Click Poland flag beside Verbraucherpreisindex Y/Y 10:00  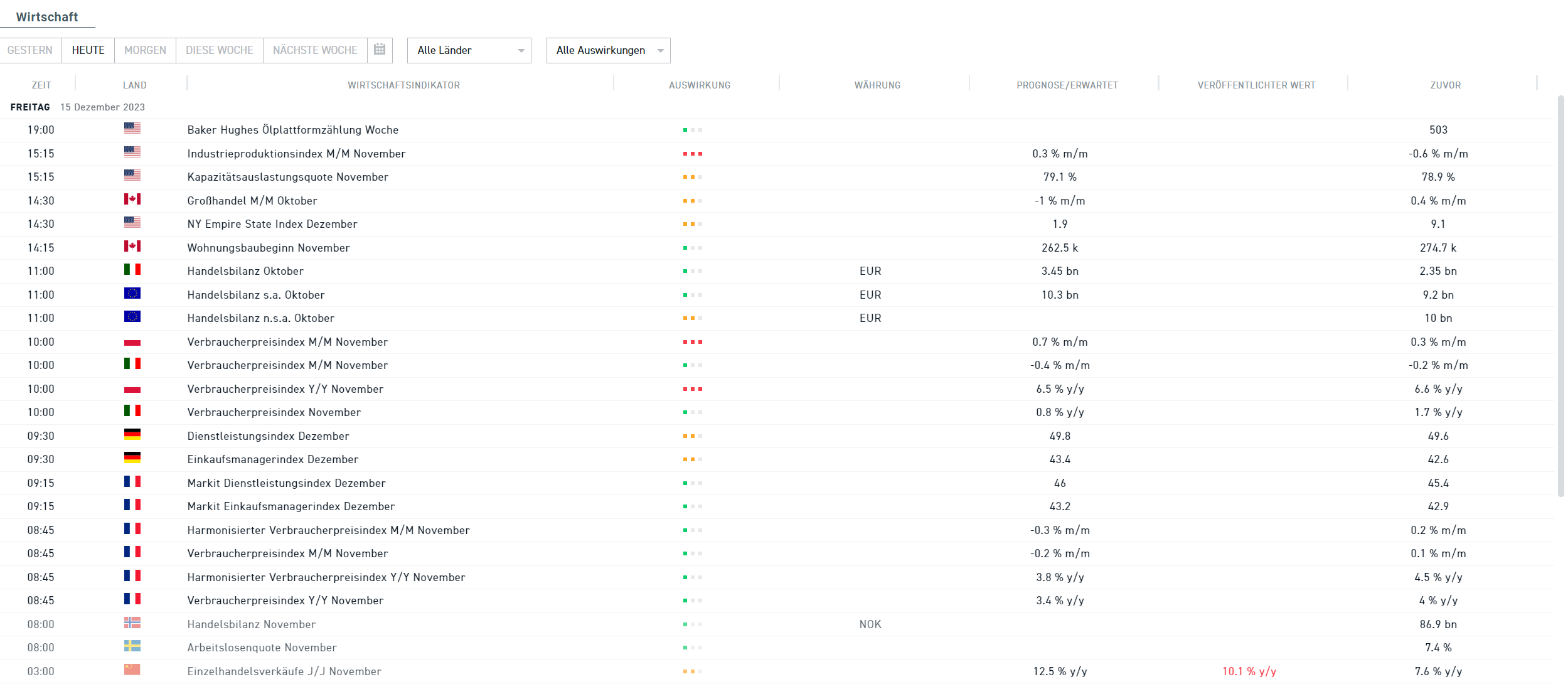pyautogui.click(x=132, y=389)
